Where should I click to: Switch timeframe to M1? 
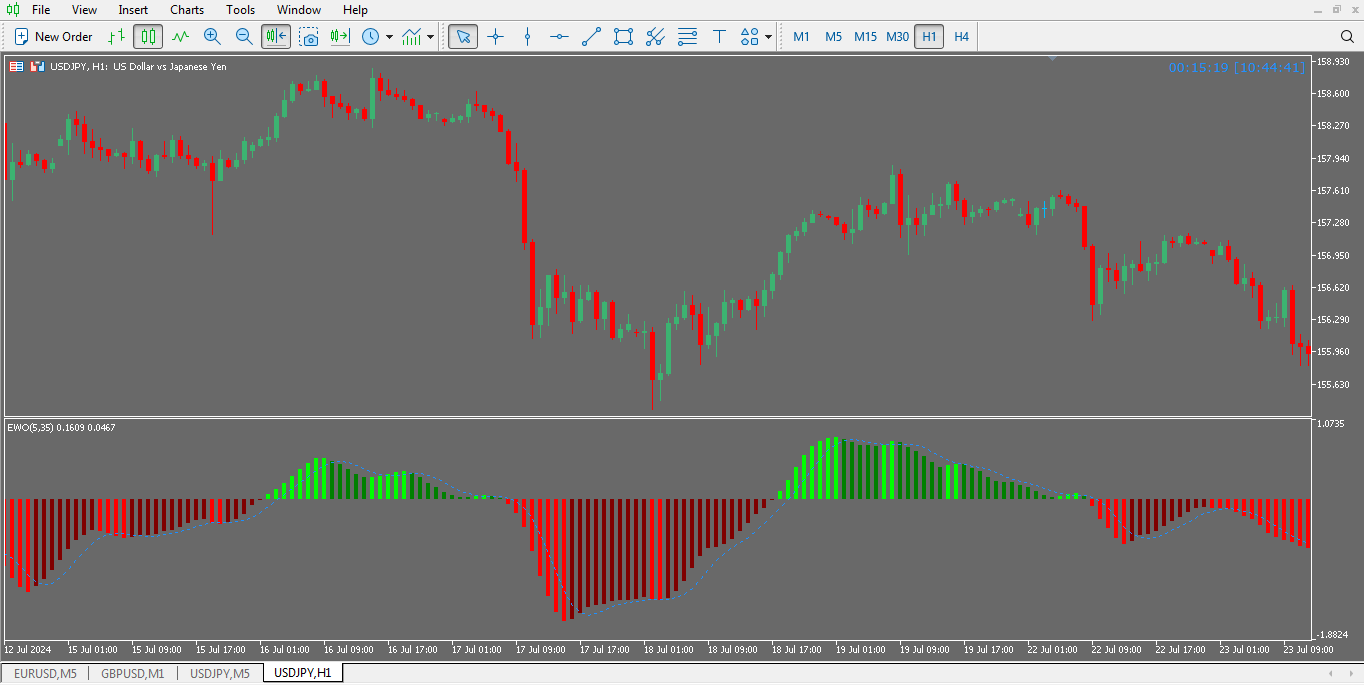click(801, 37)
